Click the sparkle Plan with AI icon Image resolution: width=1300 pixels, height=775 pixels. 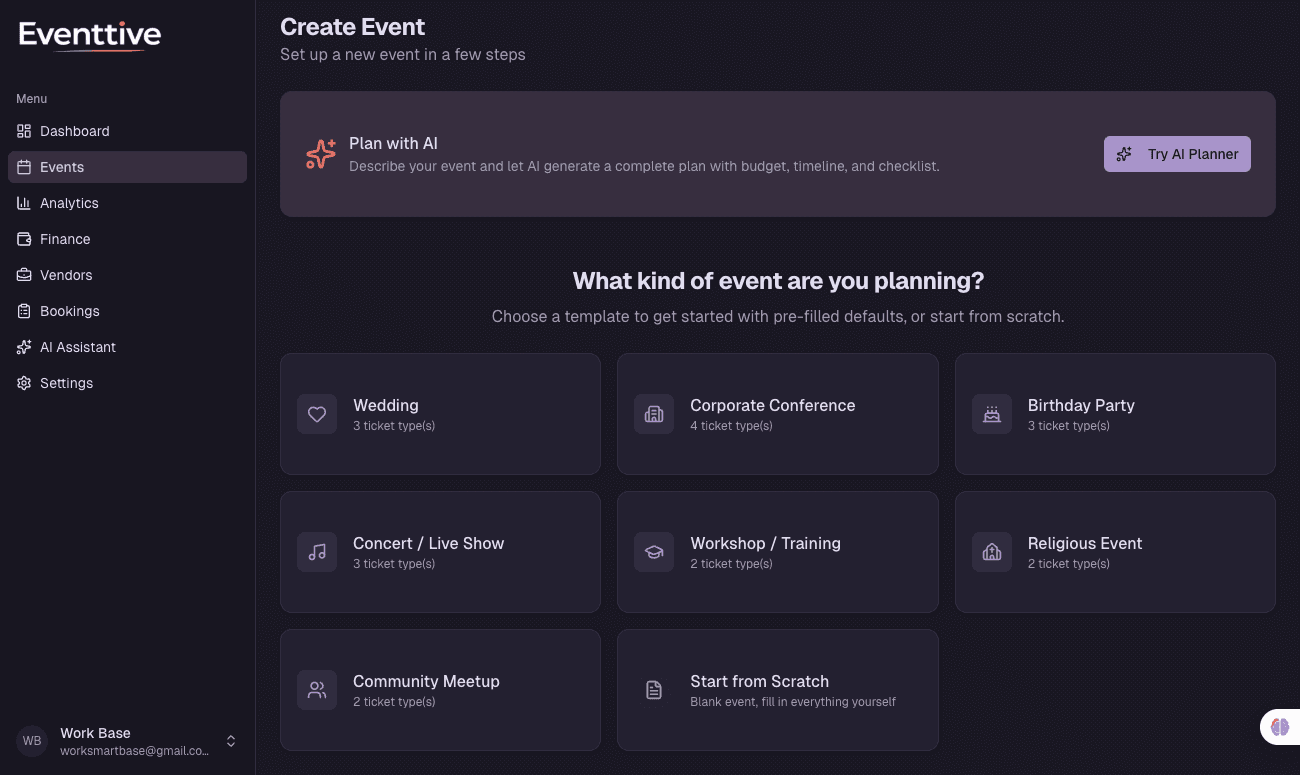point(321,154)
